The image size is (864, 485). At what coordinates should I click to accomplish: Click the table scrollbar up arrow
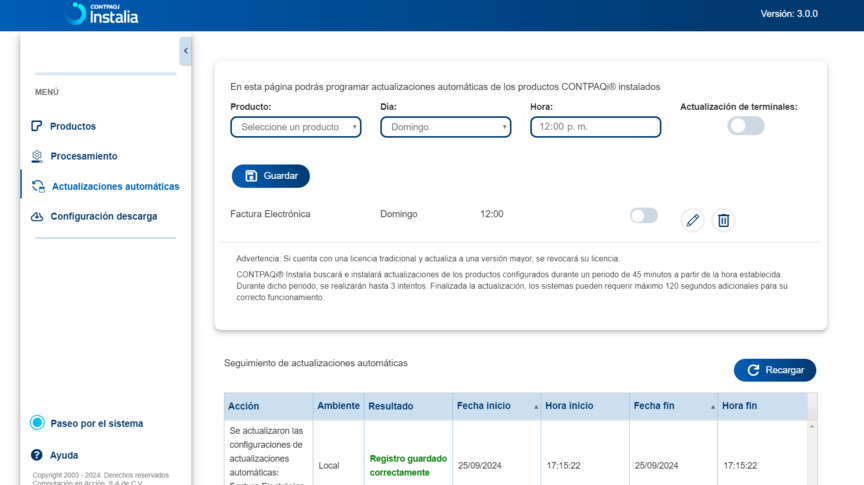click(x=812, y=427)
